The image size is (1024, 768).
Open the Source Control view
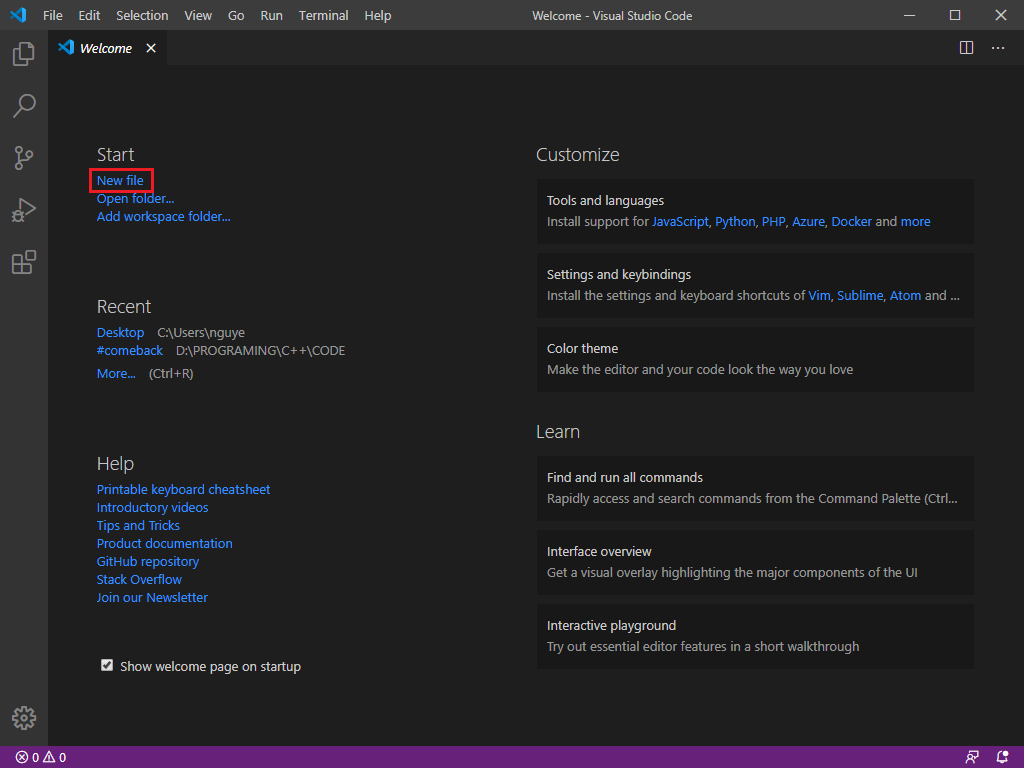click(x=24, y=158)
